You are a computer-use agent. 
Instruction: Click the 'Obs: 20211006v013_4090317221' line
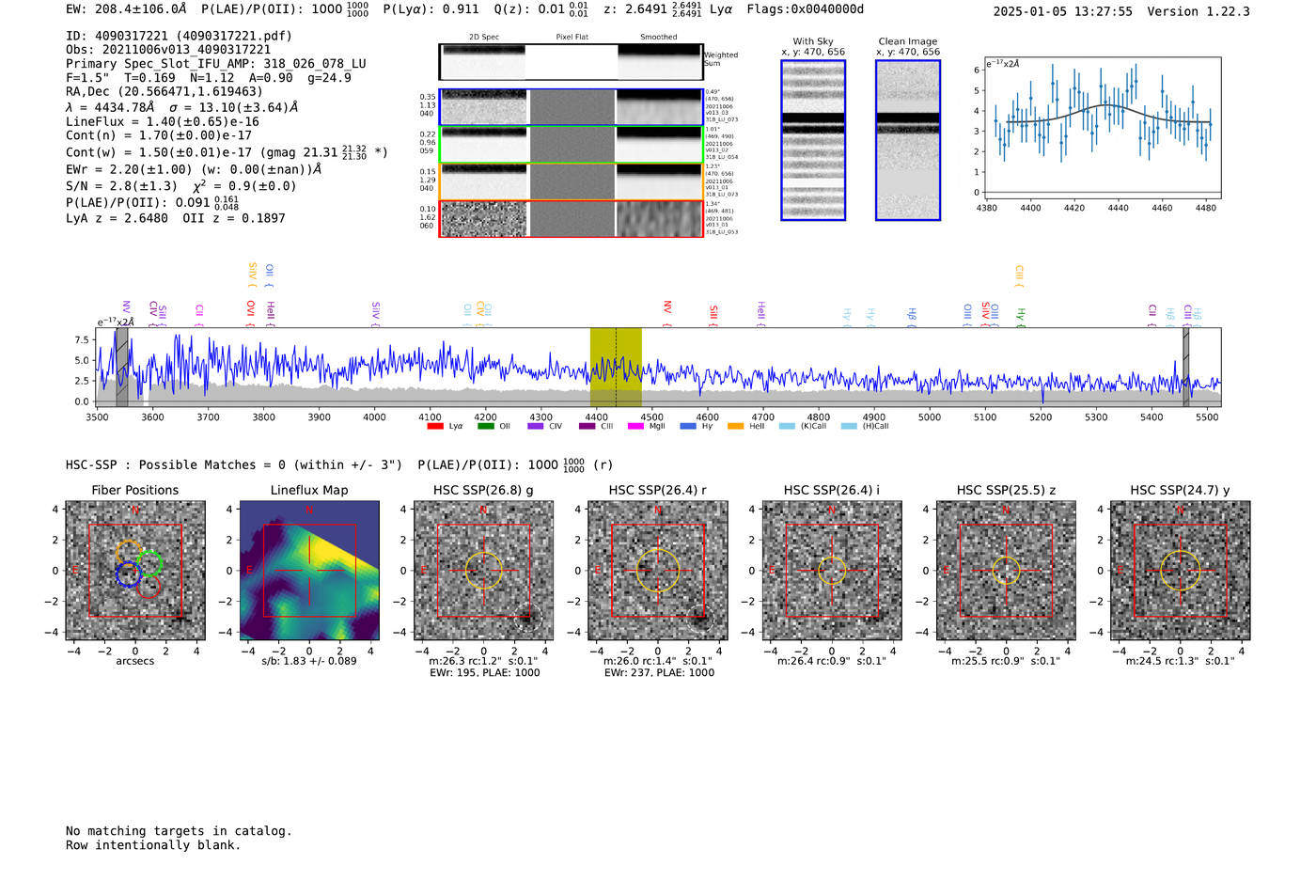(x=168, y=50)
